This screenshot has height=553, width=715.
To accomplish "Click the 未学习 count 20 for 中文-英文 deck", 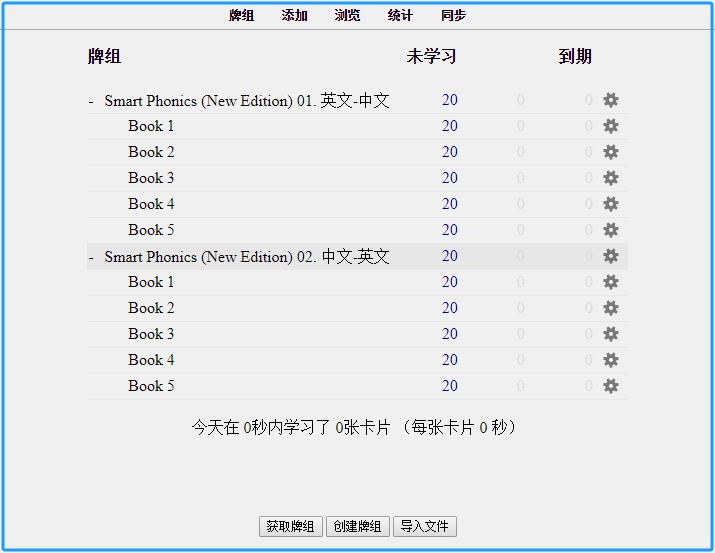I will (450, 256).
